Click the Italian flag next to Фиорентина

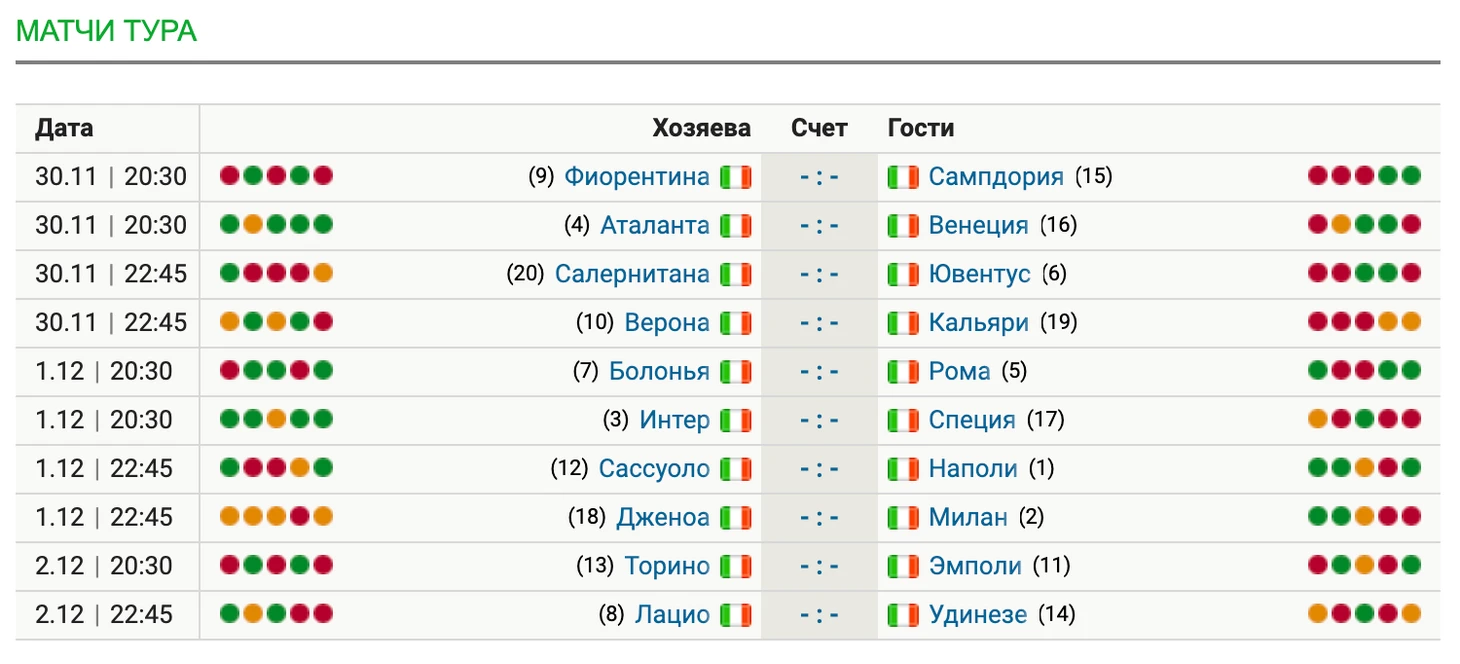point(736,177)
